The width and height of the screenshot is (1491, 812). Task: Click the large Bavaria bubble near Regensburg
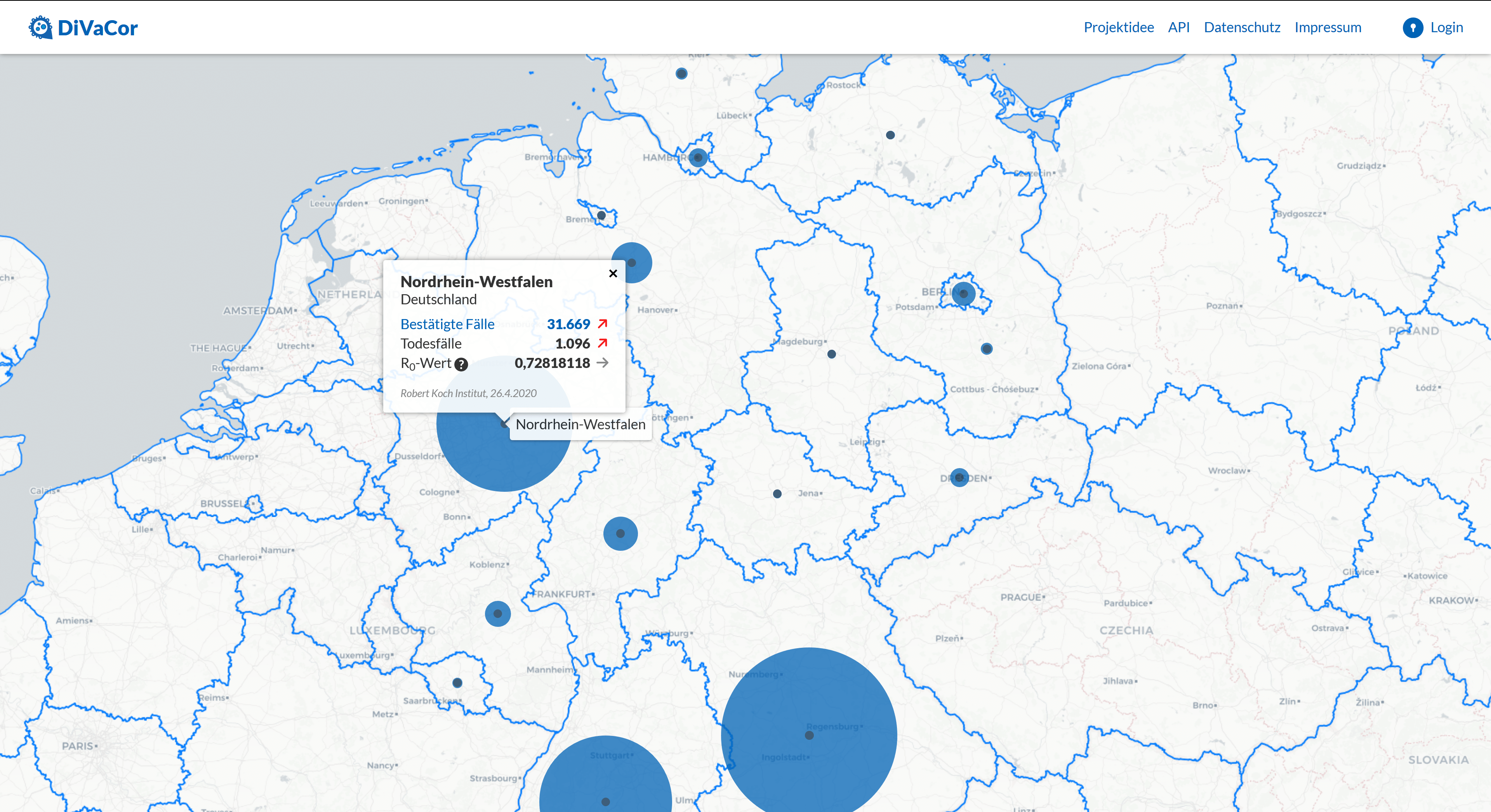click(x=808, y=734)
